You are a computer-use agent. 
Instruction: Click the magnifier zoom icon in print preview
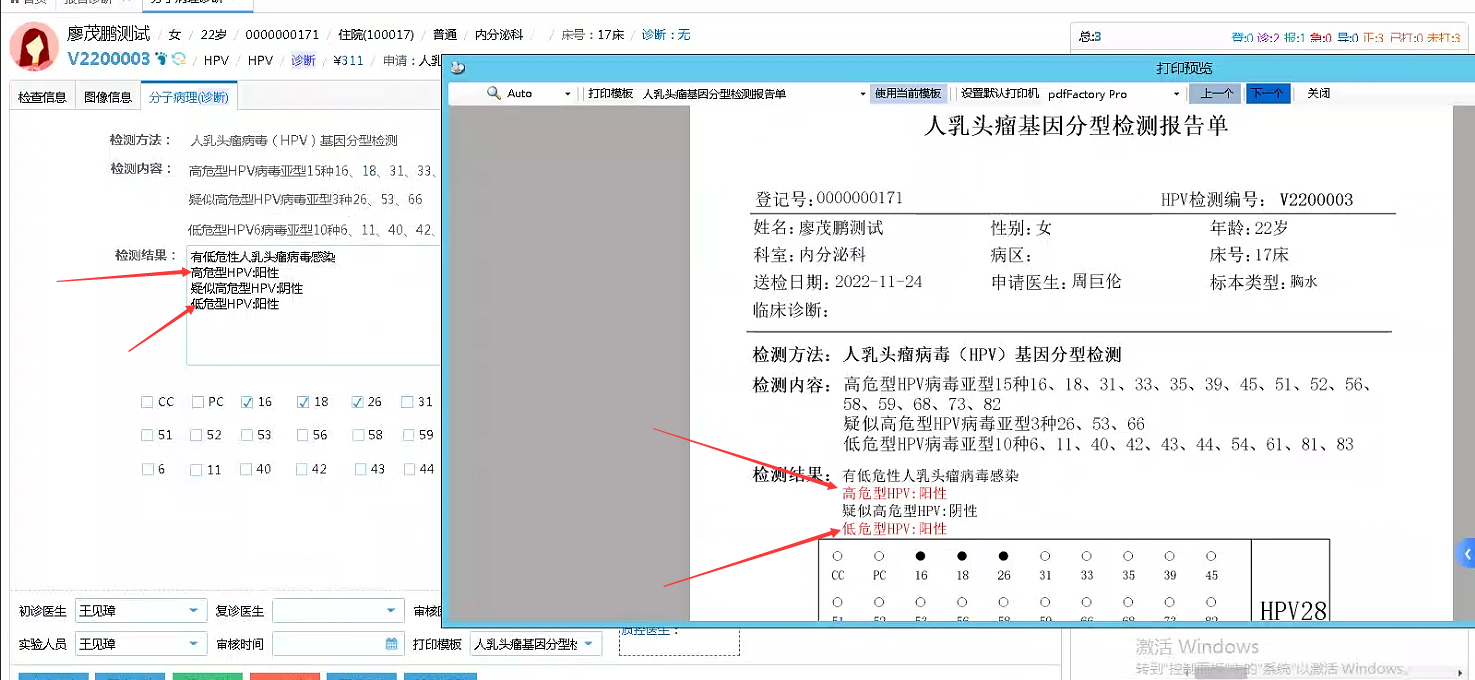[493, 93]
